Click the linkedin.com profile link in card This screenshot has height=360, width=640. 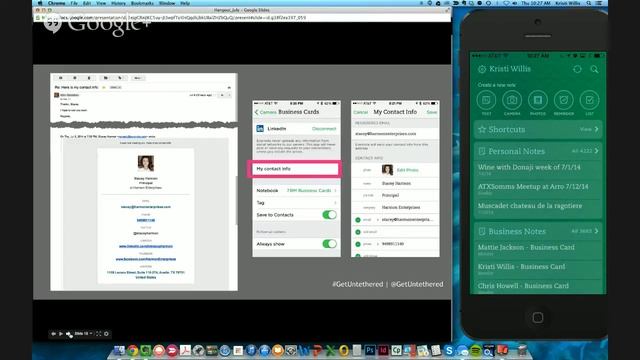[x=146, y=246]
